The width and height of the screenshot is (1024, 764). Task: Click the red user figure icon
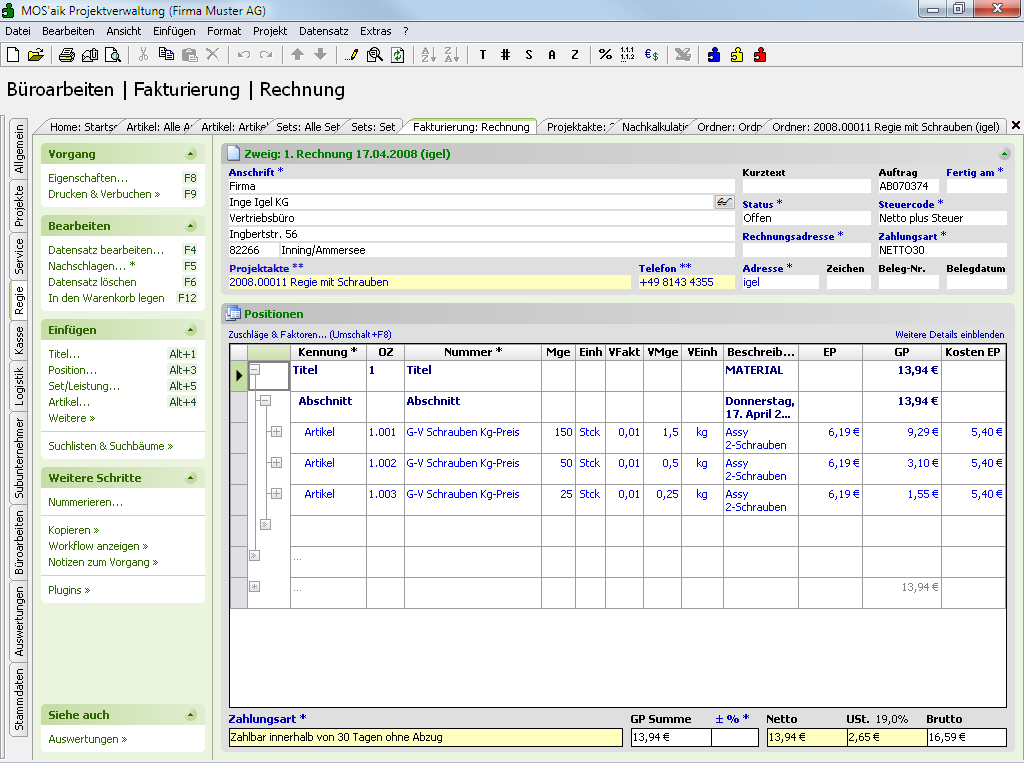[760, 55]
